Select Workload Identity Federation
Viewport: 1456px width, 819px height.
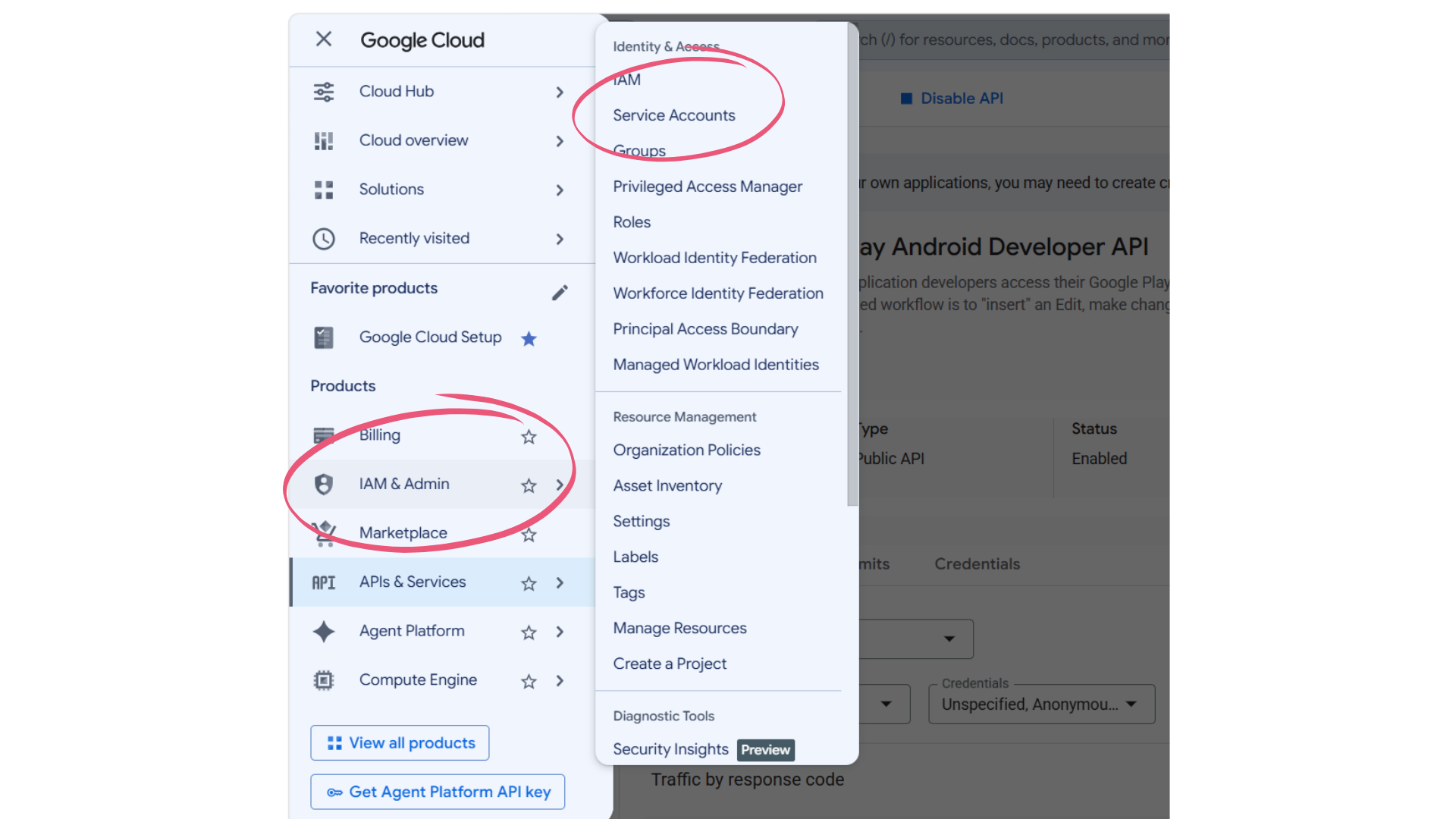pyautogui.click(x=715, y=258)
